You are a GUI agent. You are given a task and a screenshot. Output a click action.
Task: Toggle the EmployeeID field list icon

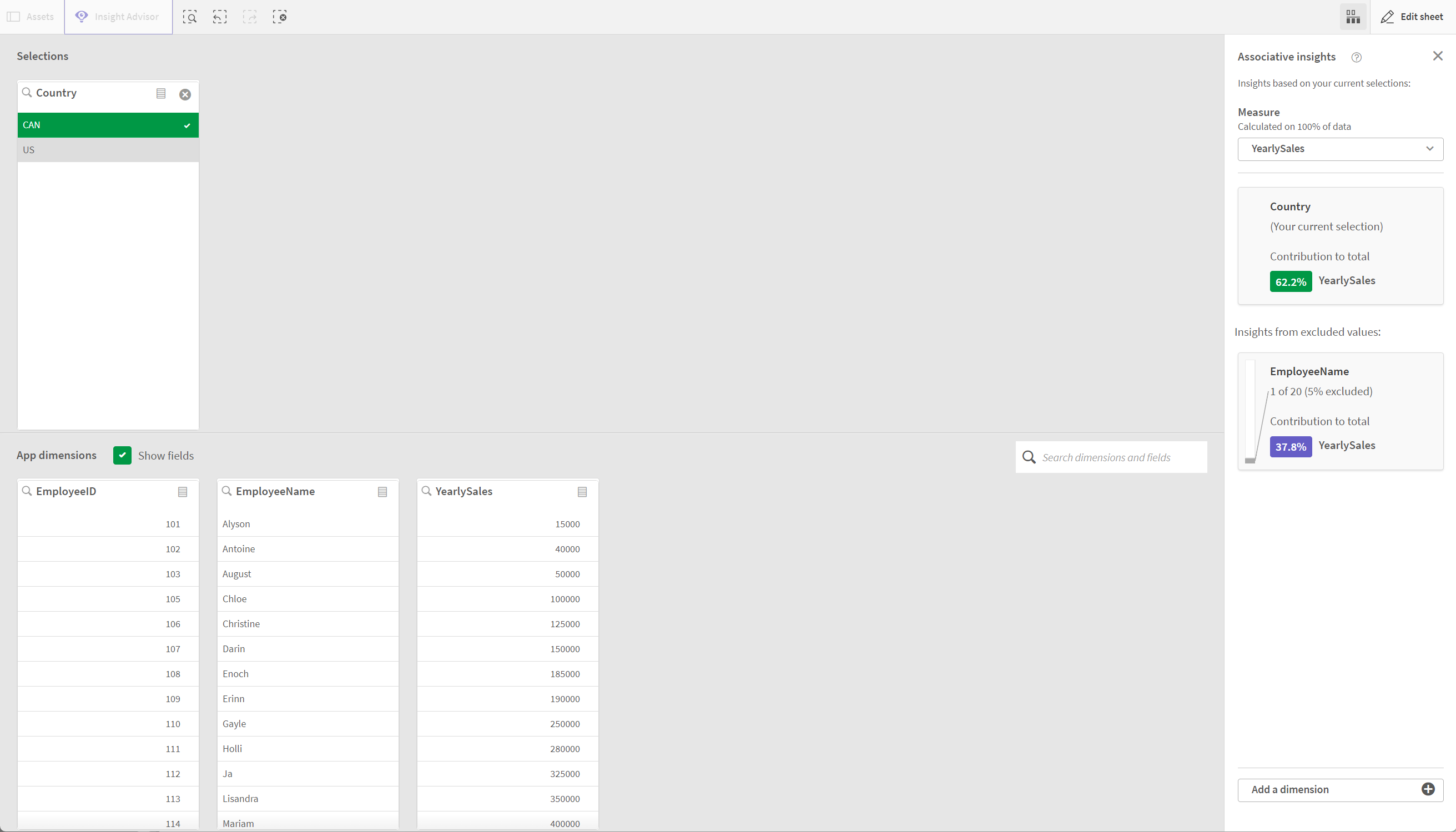183,492
